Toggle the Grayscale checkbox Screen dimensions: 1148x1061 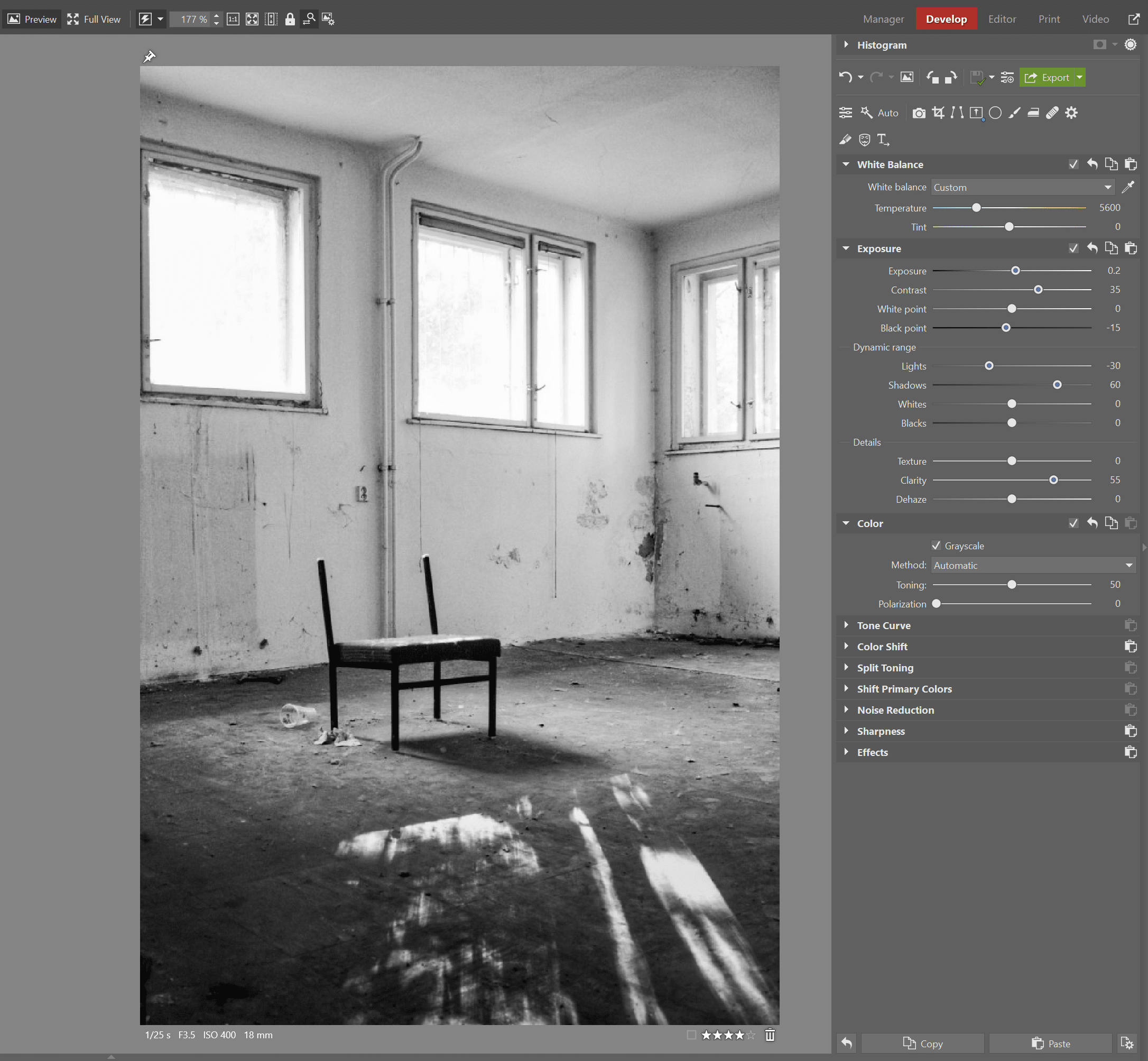[936, 546]
